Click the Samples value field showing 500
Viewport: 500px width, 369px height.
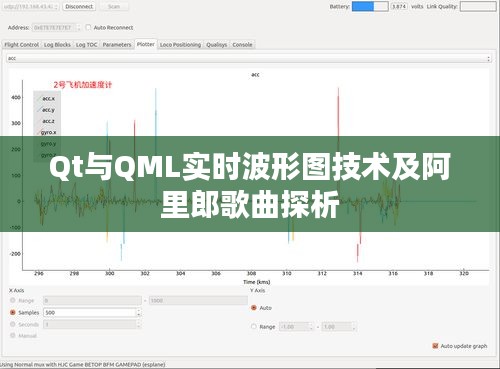coord(90,313)
